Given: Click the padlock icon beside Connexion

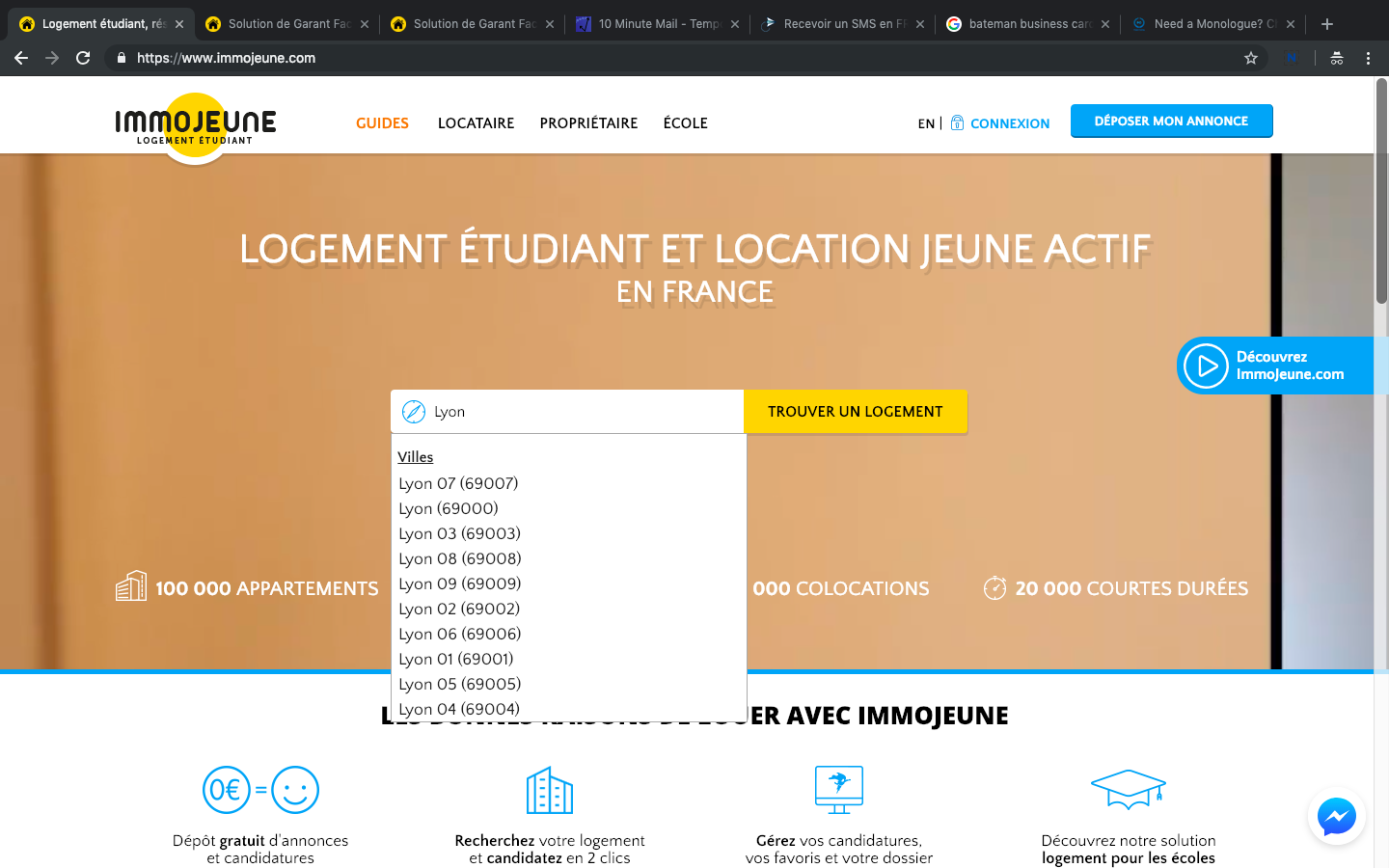Looking at the screenshot, I should [x=957, y=122].
